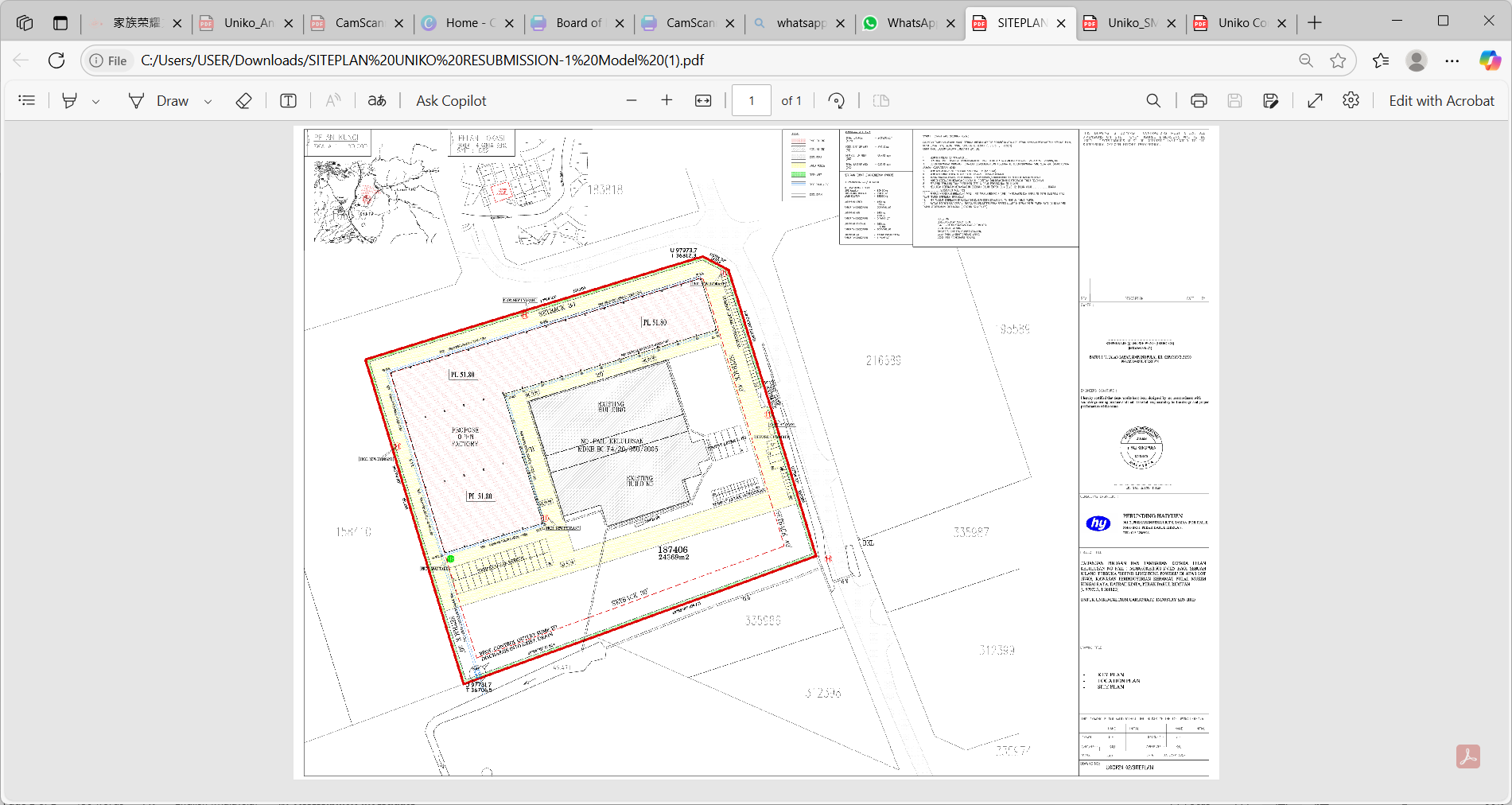Click the Print icon in PDF toolbar
The width and height of the screenshot is (1512, 805).
coord(1199,100)
